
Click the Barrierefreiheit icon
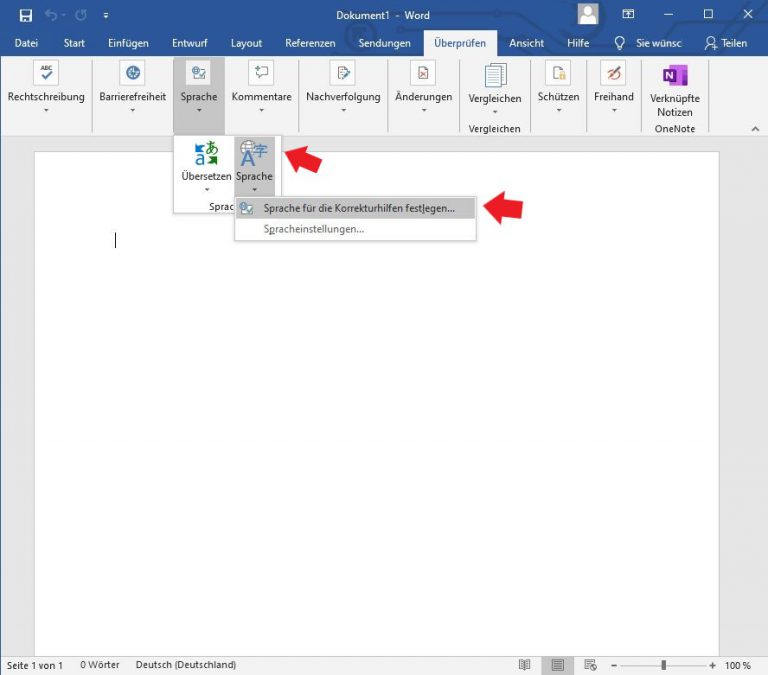(x=133, y=72)
